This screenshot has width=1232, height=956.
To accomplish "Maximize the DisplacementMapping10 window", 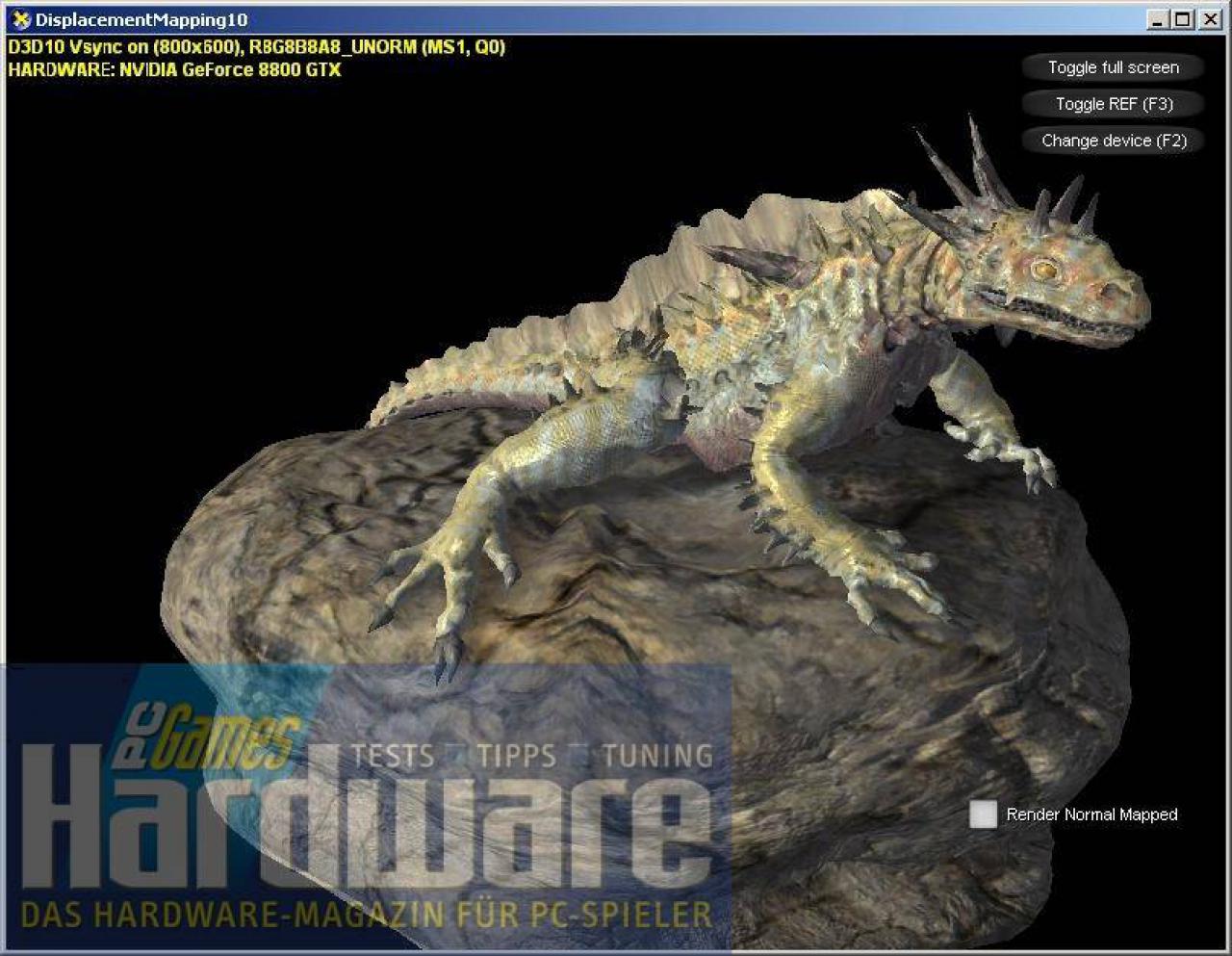I will 1183,19.
